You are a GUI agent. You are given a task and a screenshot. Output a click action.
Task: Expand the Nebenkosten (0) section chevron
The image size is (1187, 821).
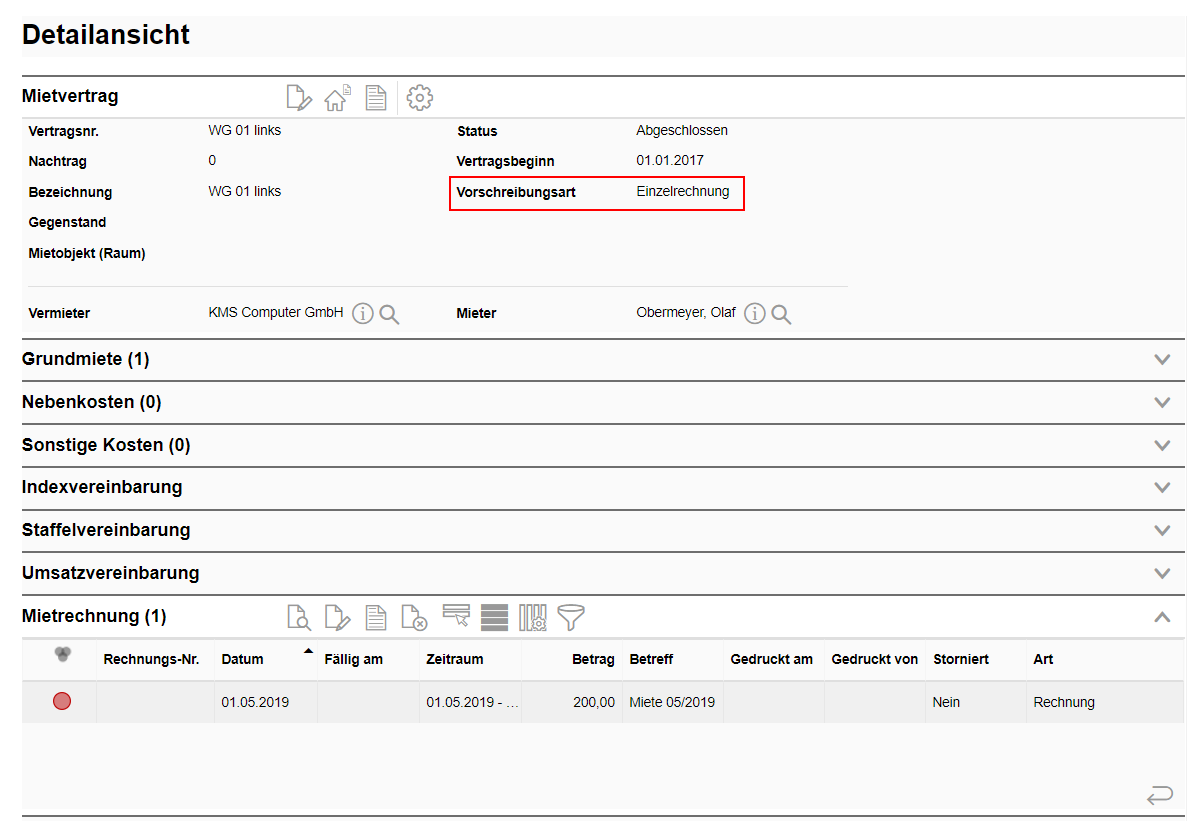tap(1161, 402)
